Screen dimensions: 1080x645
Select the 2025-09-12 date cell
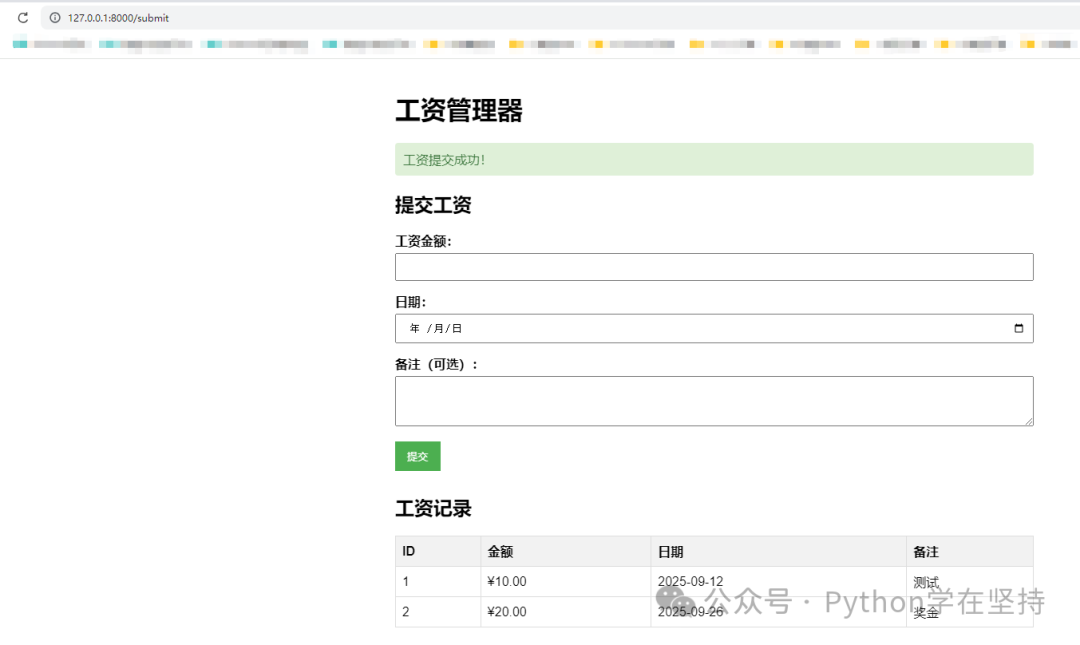(778, 582)
